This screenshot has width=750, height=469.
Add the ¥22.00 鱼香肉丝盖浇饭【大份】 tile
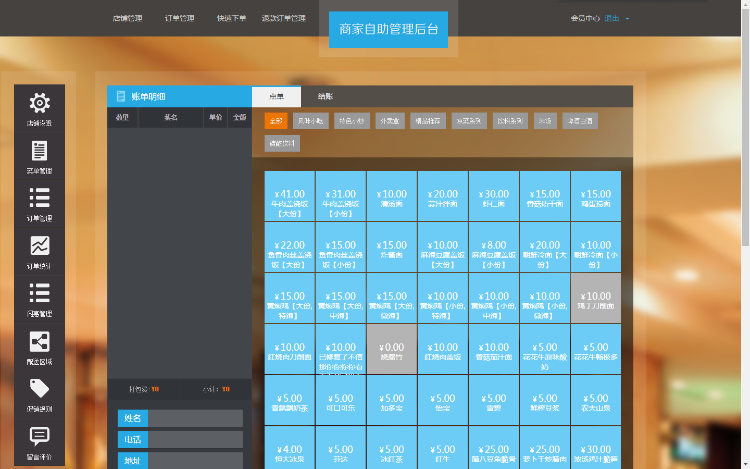click(x=289, y=247)
